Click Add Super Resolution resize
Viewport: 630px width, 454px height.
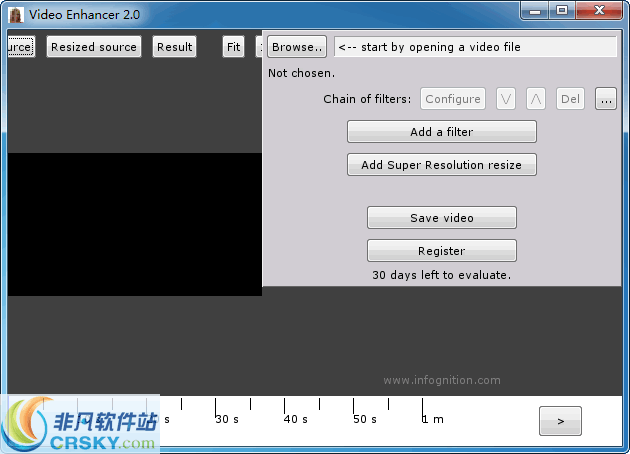point(442,165)
